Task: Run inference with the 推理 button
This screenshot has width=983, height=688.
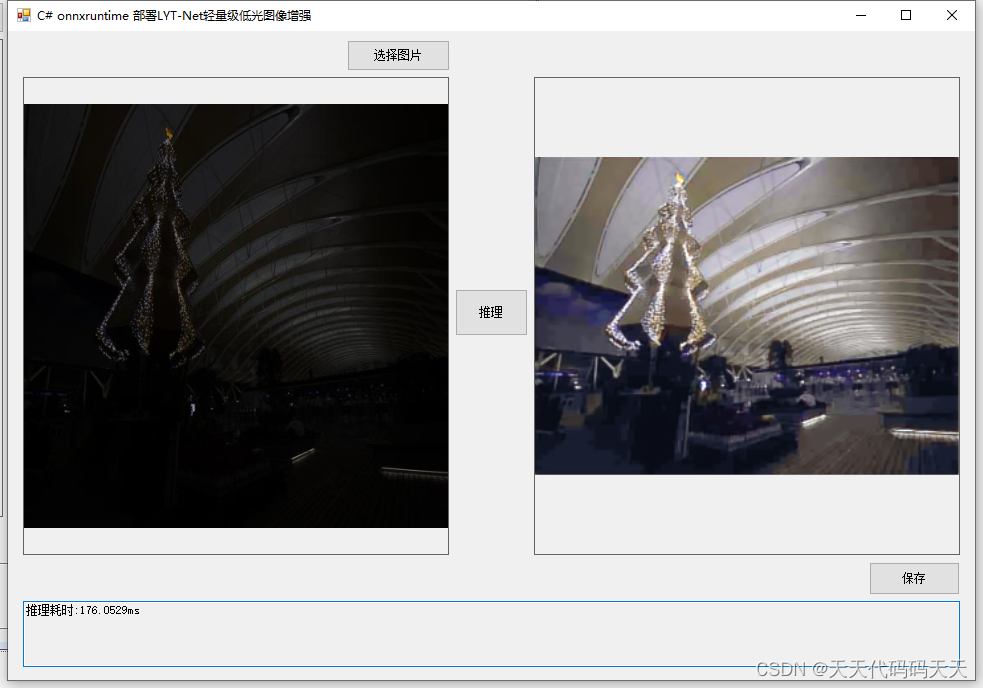Action: pos(491,312)
